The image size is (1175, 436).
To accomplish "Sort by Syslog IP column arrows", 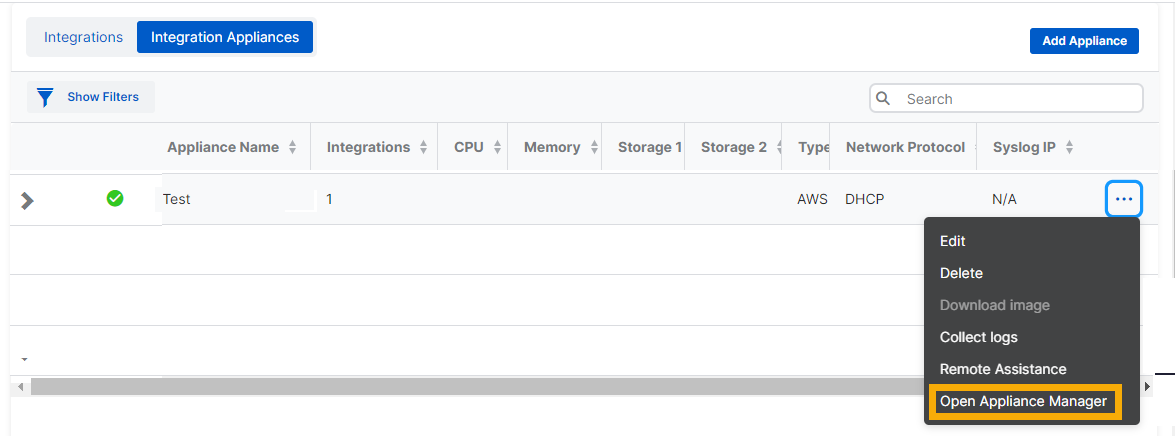I will click(x=1069, y=147).
